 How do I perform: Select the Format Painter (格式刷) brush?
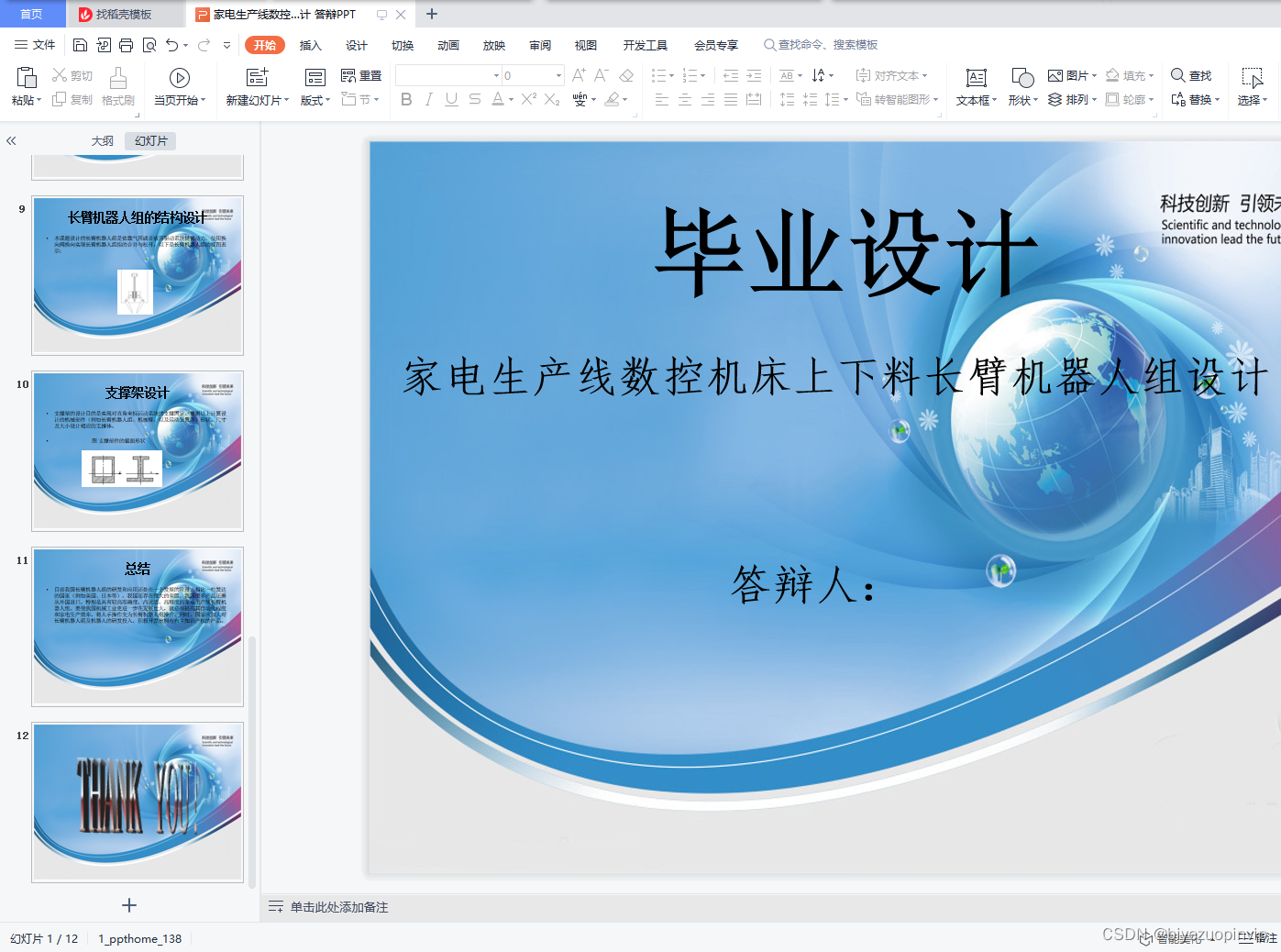click(x=118, y=78)
